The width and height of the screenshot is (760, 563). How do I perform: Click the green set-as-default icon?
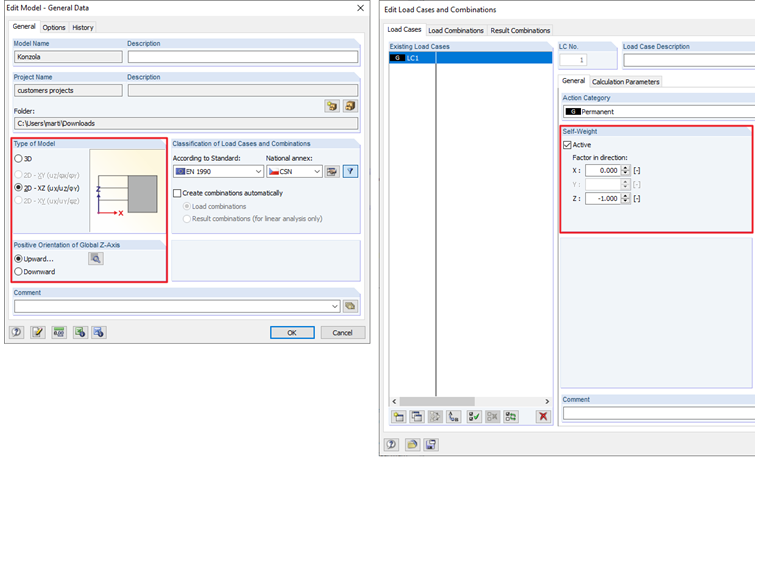tap(80, 332)
